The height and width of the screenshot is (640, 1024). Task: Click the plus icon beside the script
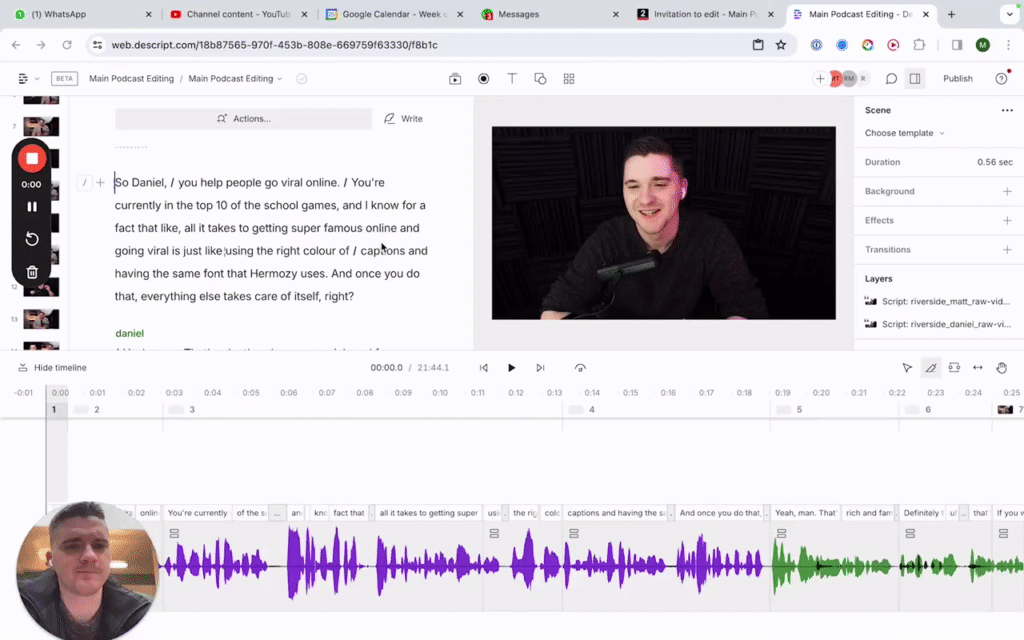click(100, 183)
